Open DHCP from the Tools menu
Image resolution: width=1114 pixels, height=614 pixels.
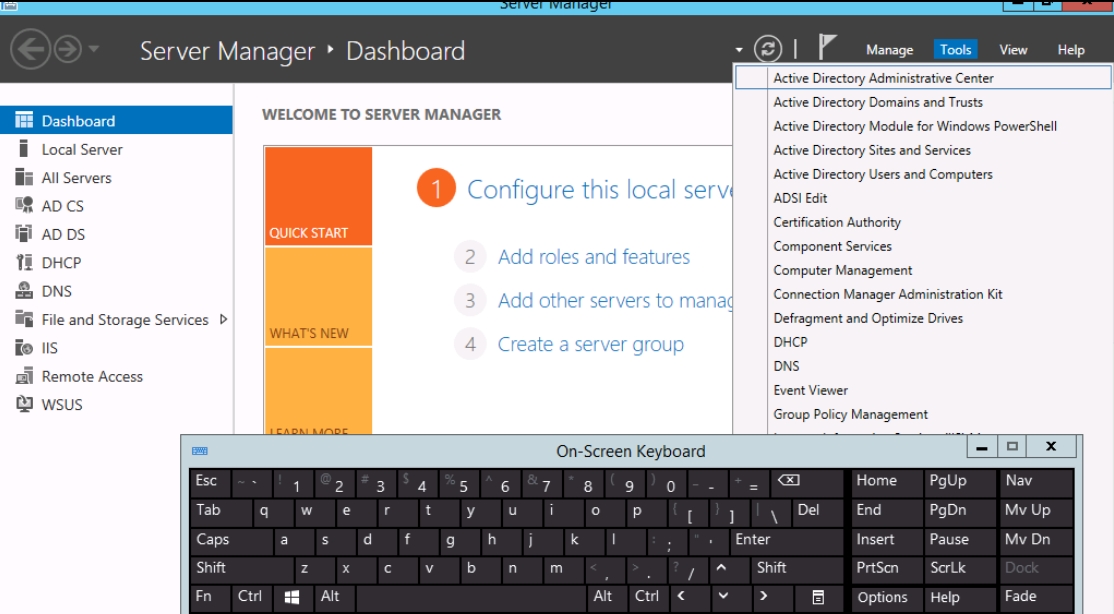click(923, 342)
